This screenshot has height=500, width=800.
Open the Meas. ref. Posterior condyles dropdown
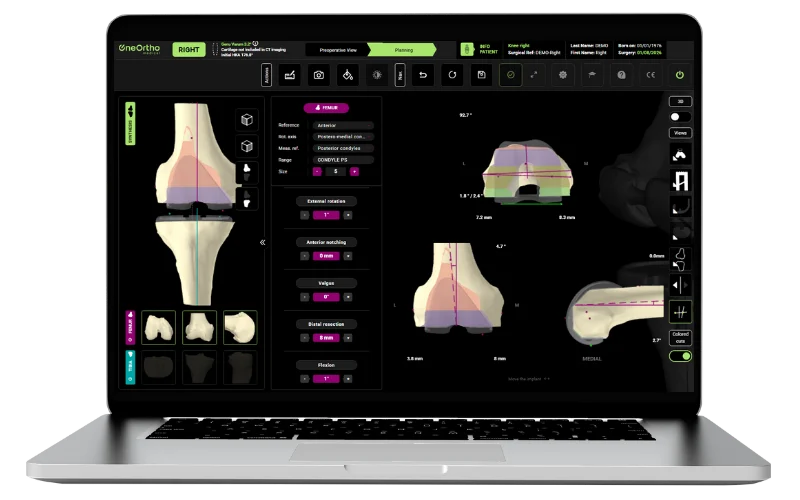pyautogui.click(x=343, y=148)
